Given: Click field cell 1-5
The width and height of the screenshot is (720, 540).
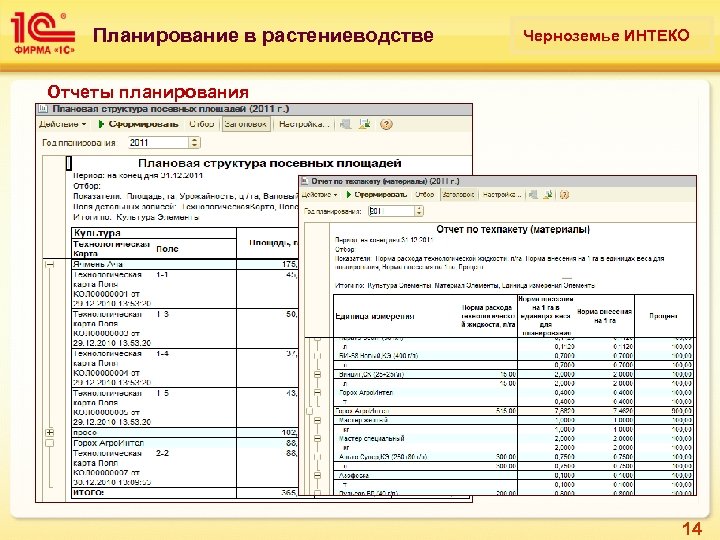Looking at the screenshot, I should point(163,393).
